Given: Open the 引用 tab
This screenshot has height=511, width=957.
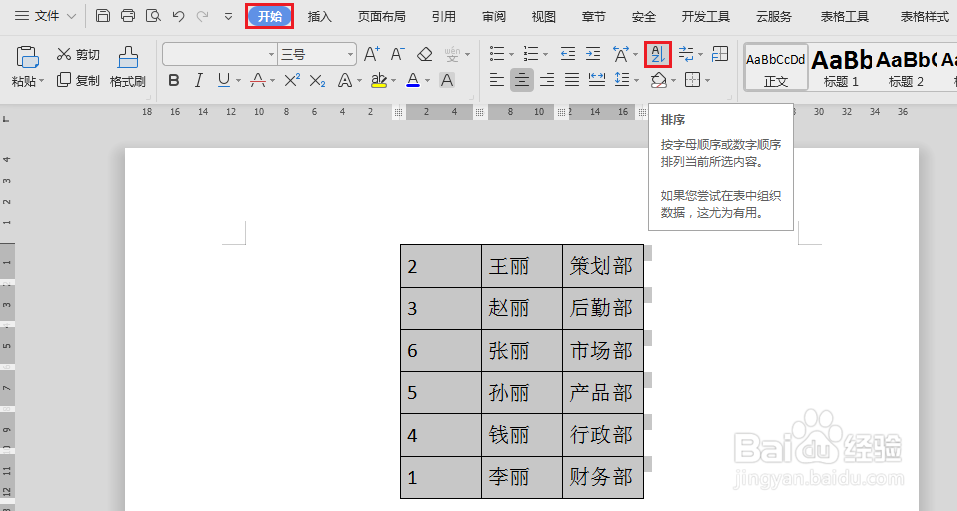Looking at the screenshot, I should [x=444, y=16].
